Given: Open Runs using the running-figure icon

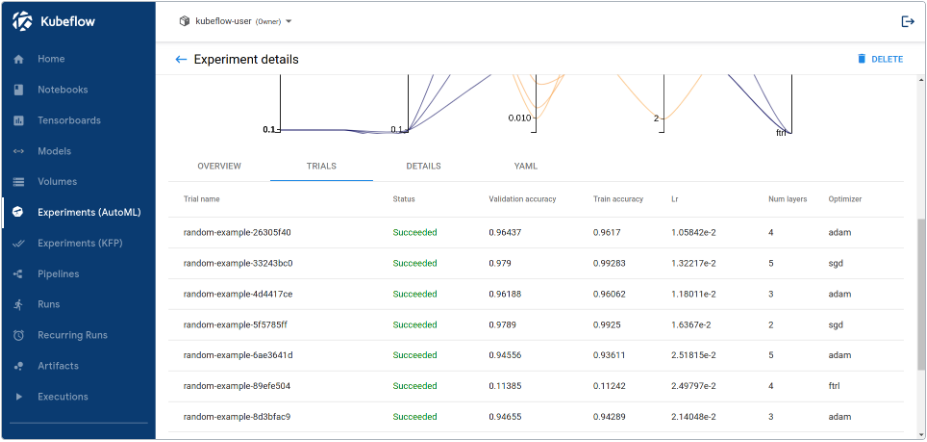Looking at the screenshot, I should click(18, 304).
